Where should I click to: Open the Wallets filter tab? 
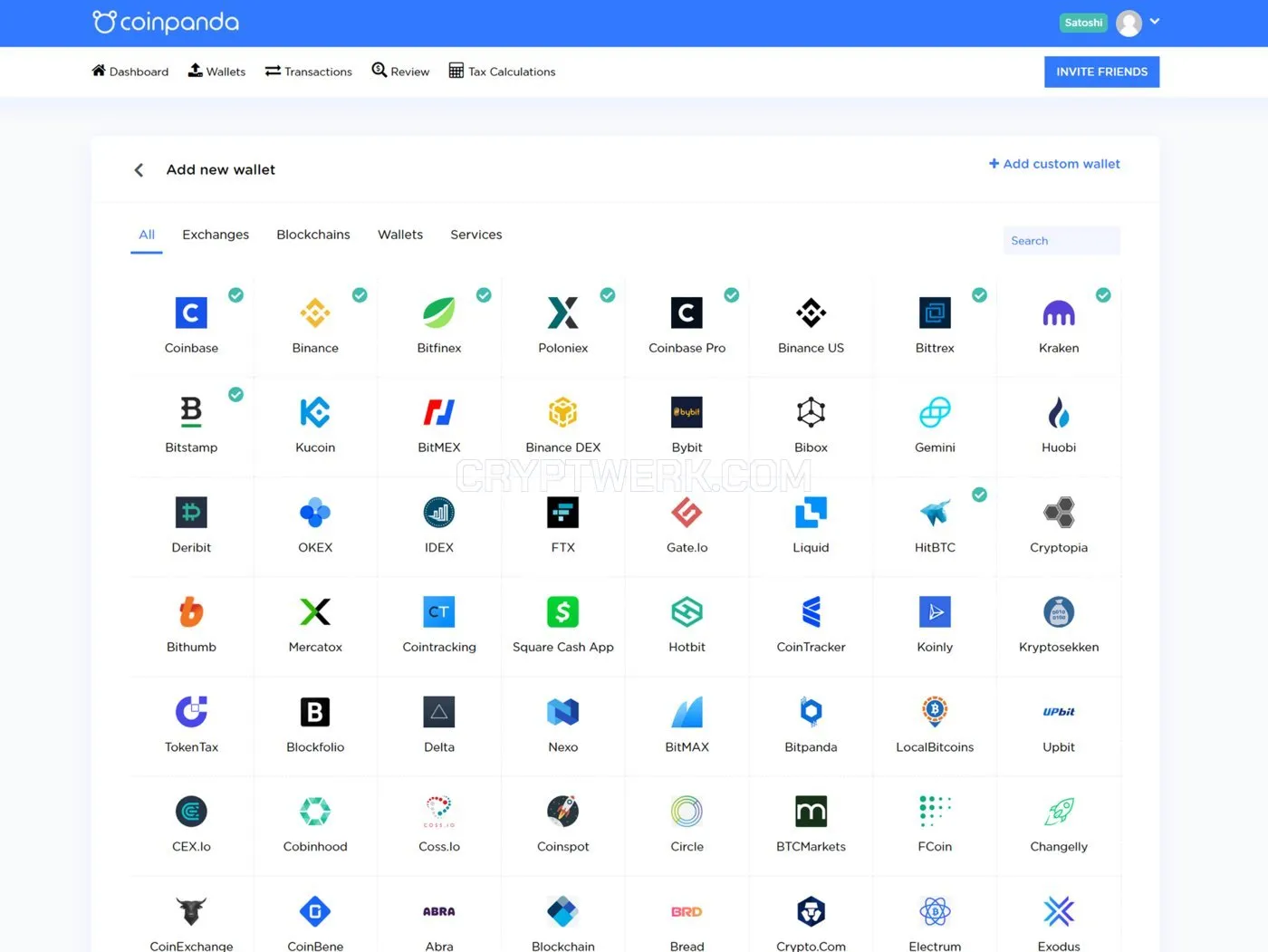tap(400, 235)
